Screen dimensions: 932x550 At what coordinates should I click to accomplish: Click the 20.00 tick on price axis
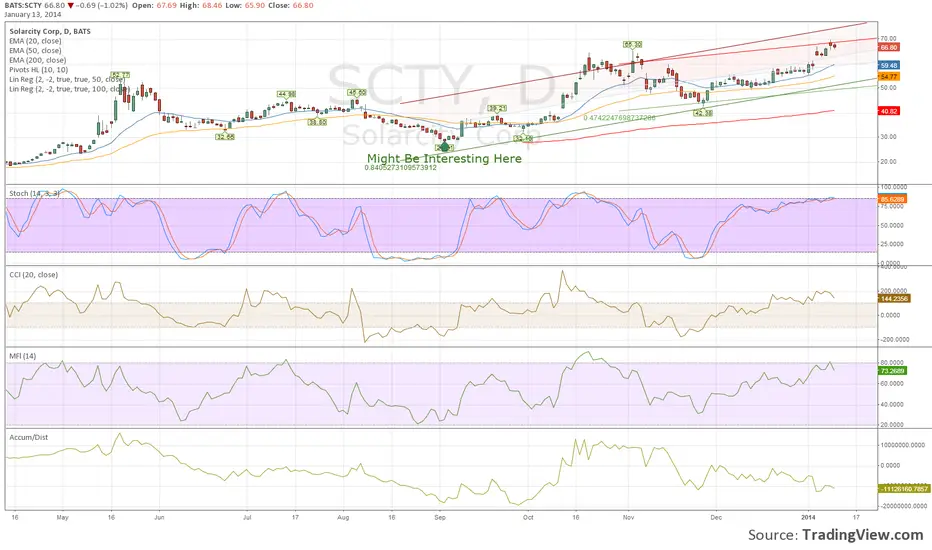pyautogui.click(x=889, y=162)
